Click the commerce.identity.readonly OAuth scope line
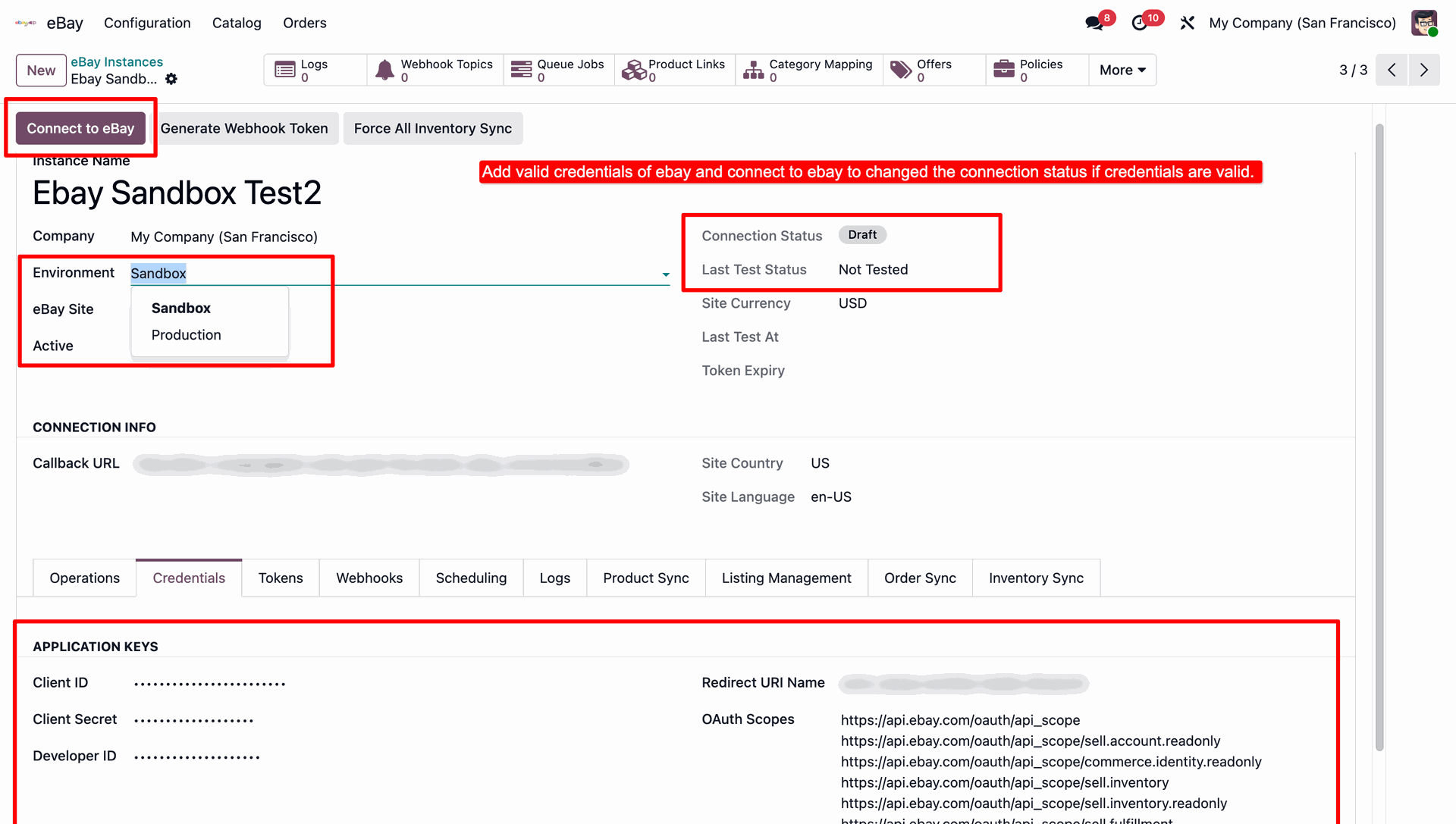 pos(1051,762)
